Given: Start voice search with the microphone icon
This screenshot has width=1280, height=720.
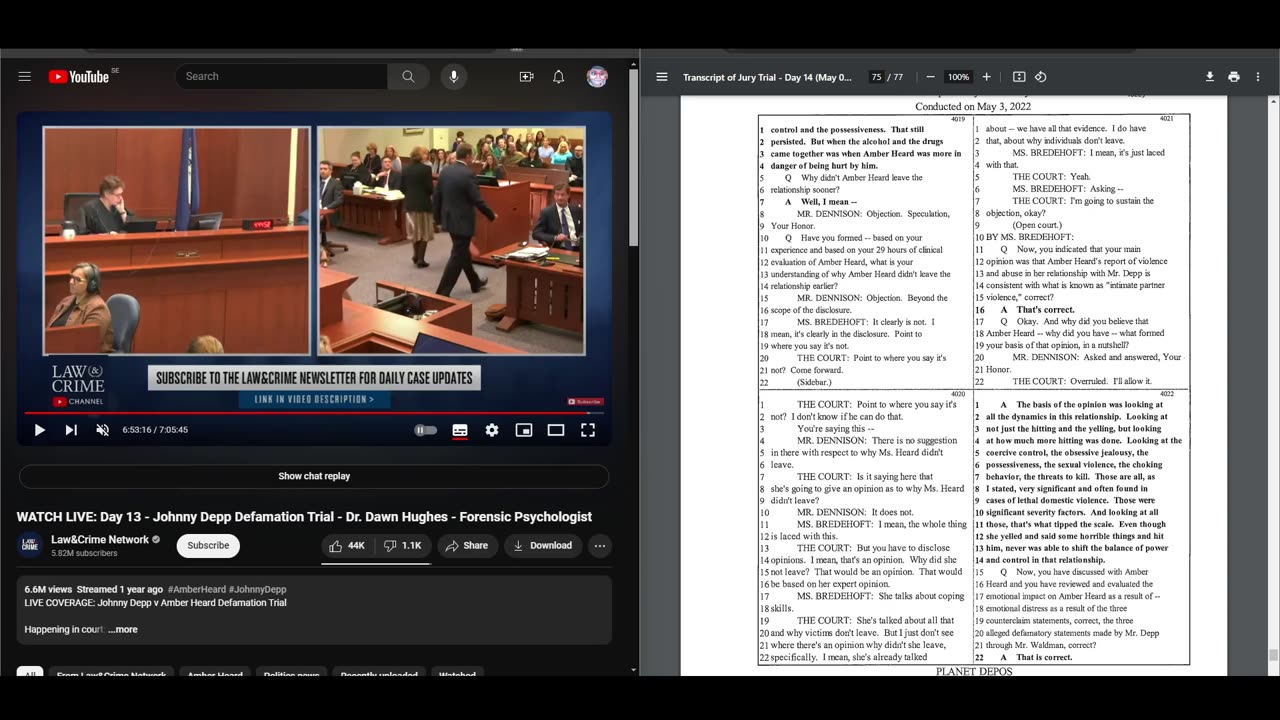Looking at the screenshot, I should (x=454, y=77).
